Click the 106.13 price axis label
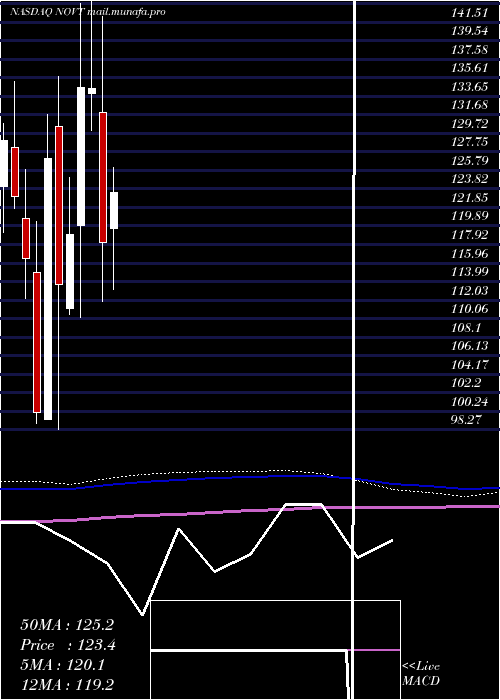The width and height of the screenshot is (500, 700). pyautogui.click(x=470, y=346)
